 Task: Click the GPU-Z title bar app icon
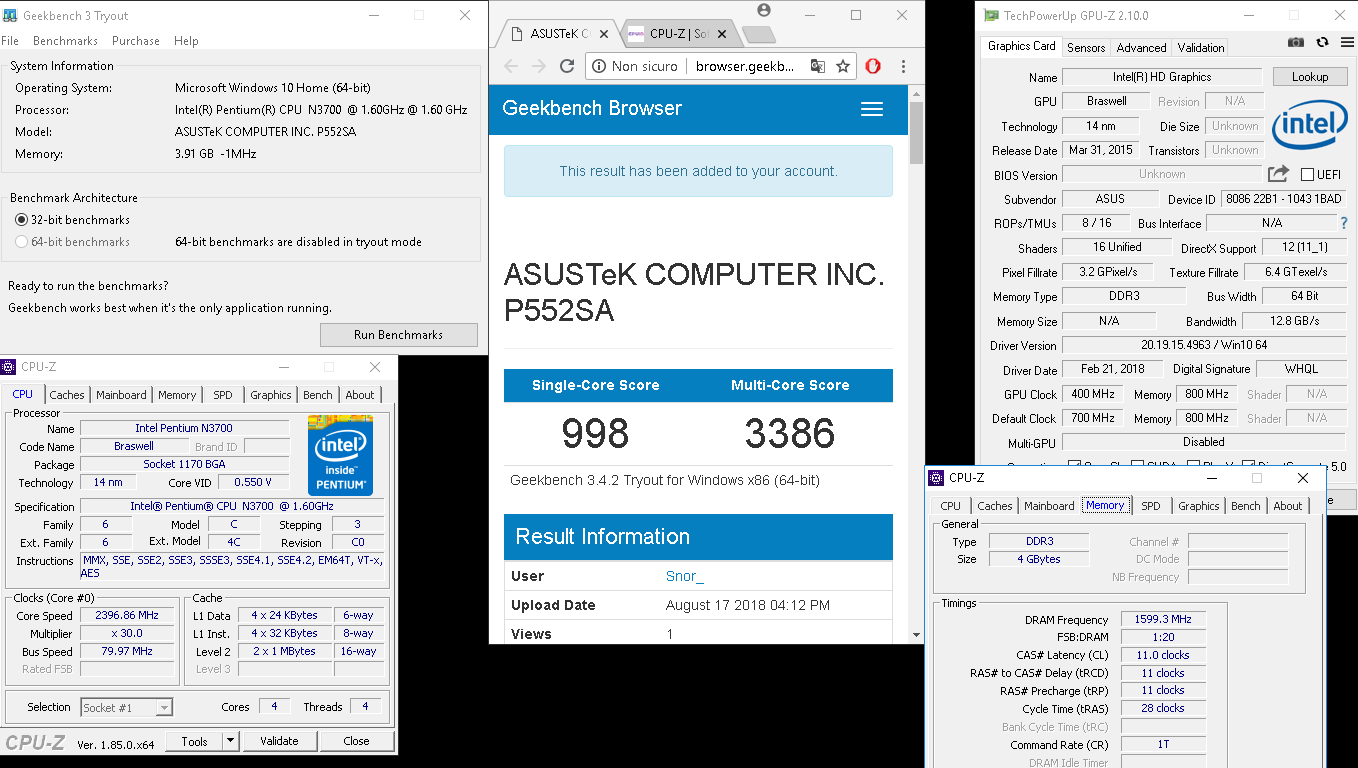point(990,15)
